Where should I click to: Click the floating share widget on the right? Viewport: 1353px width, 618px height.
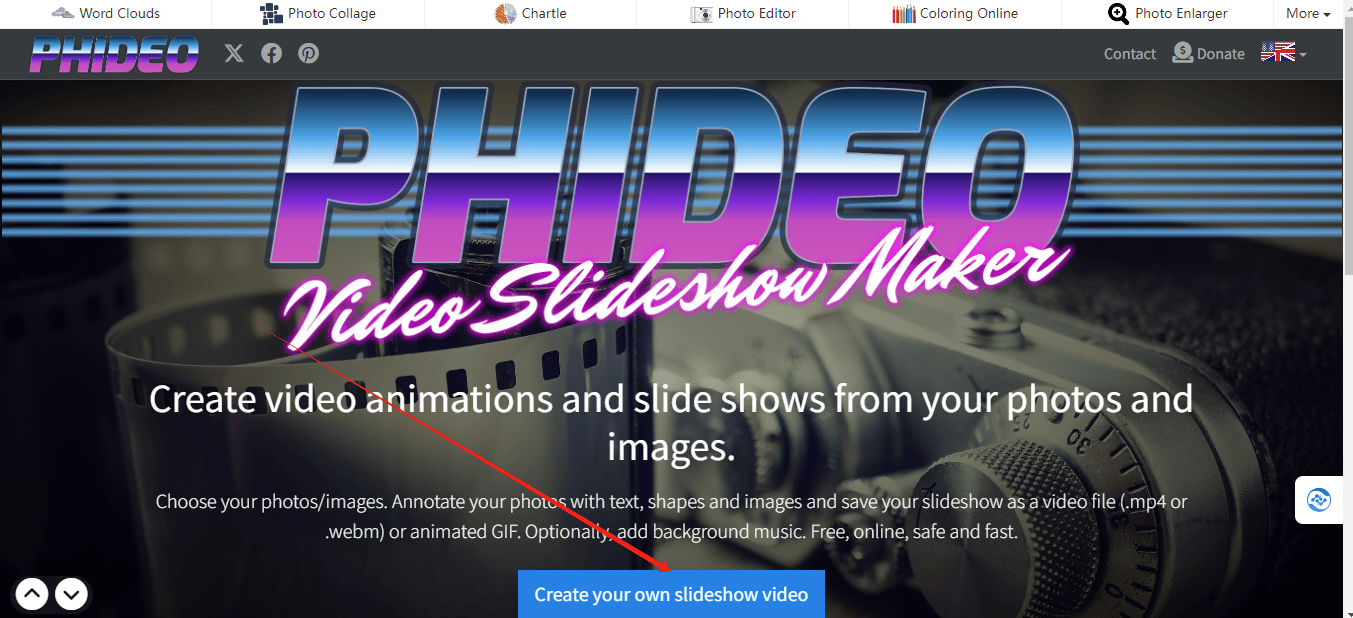pos(1321,499)
